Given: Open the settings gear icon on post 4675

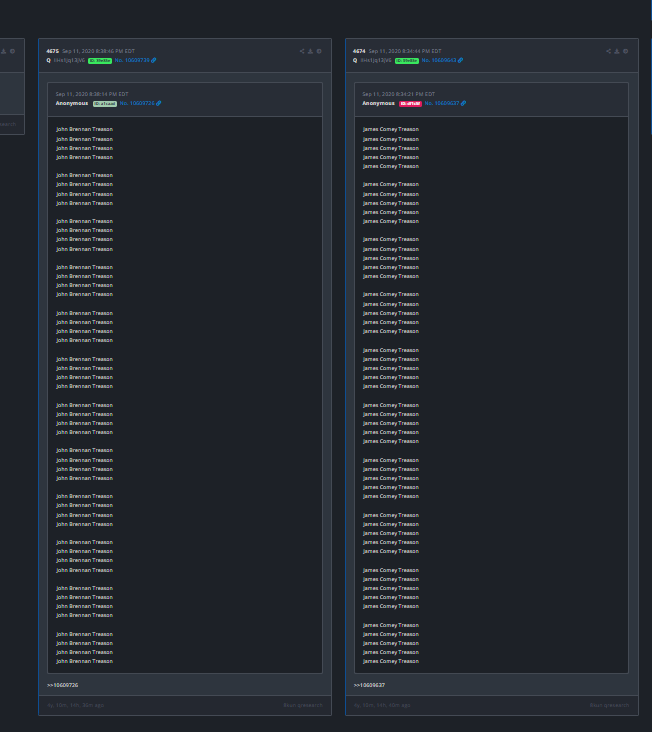Looking at the screenshot, I should pos(319,51).
